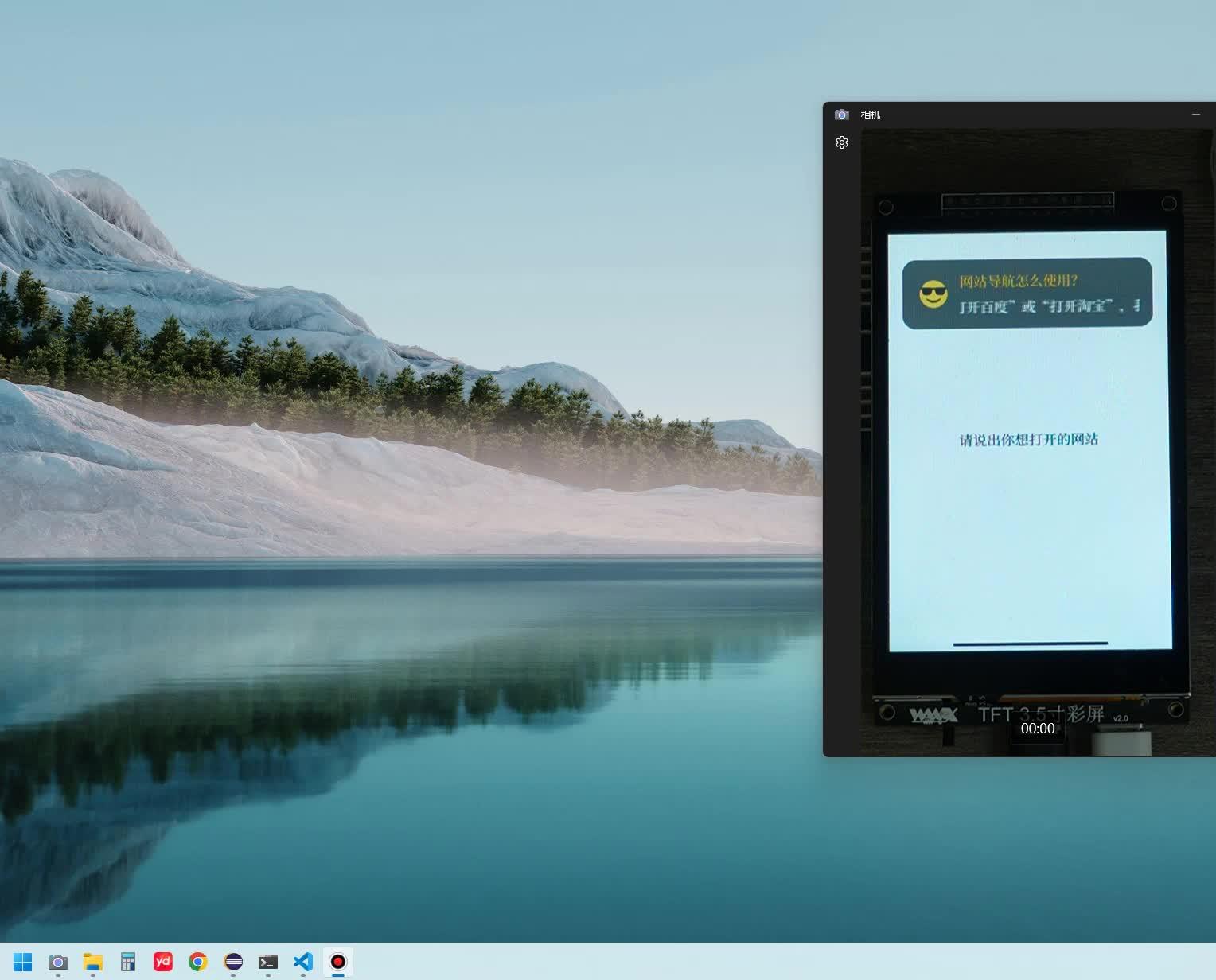Image resolution: width=1216 pixels, height=980 pixels.
Task: Click the Camera icon in window title bar
Action: [841, 115]
